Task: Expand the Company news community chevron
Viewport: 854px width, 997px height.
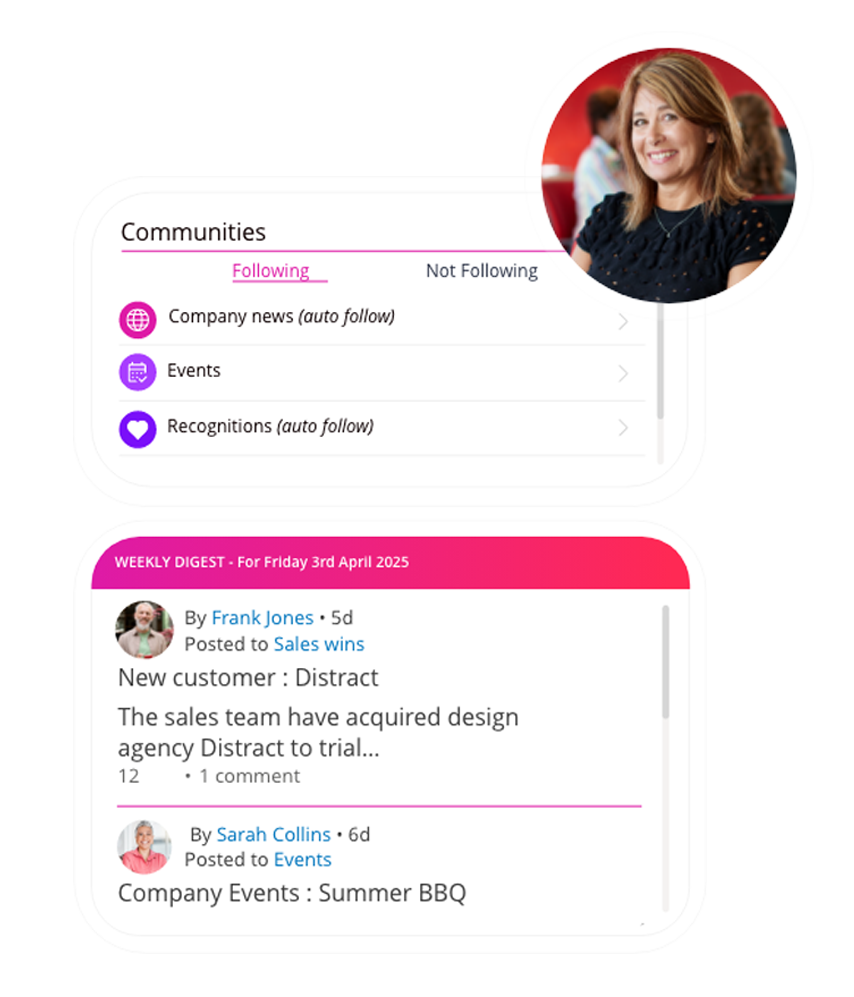Action: coord(623,322)
